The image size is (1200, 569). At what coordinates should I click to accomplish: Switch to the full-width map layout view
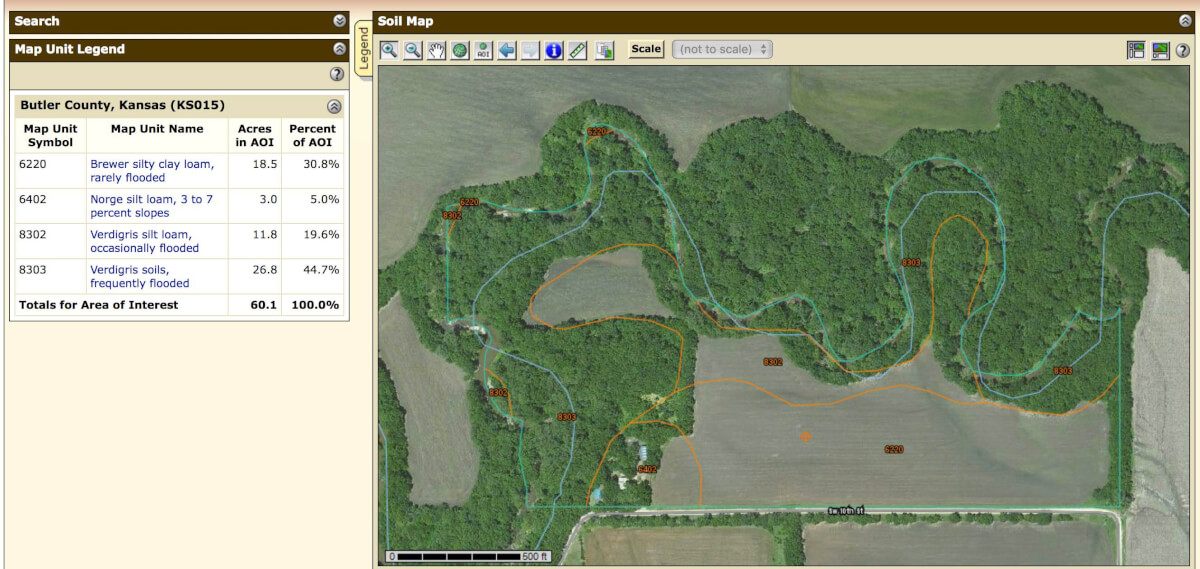tap(1160, 50)
